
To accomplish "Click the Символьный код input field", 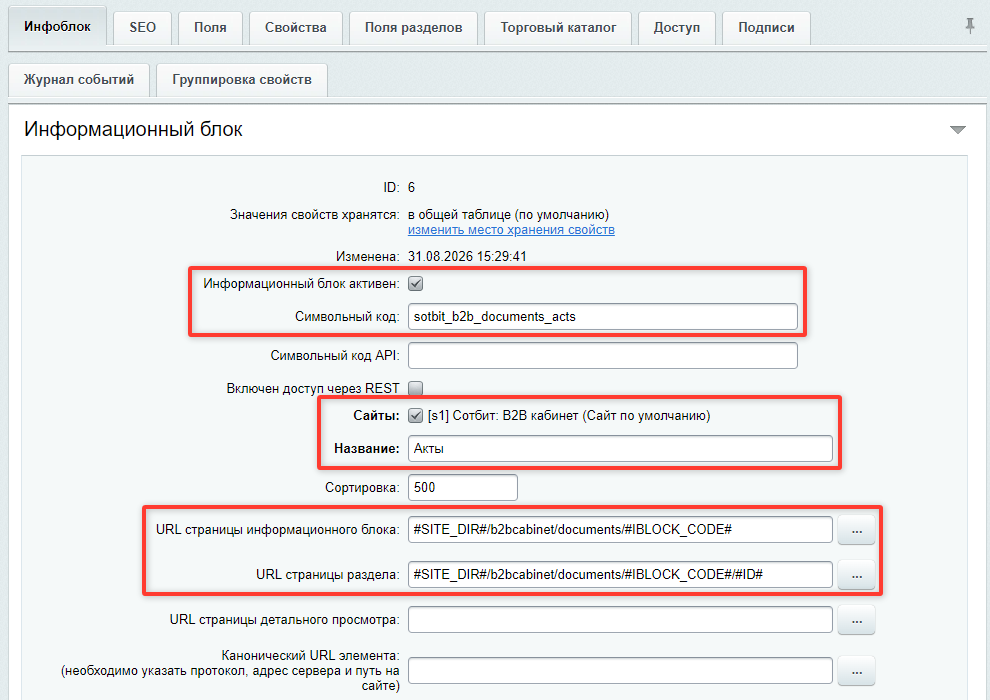I will pyautogui.click(x=602, y=317).
